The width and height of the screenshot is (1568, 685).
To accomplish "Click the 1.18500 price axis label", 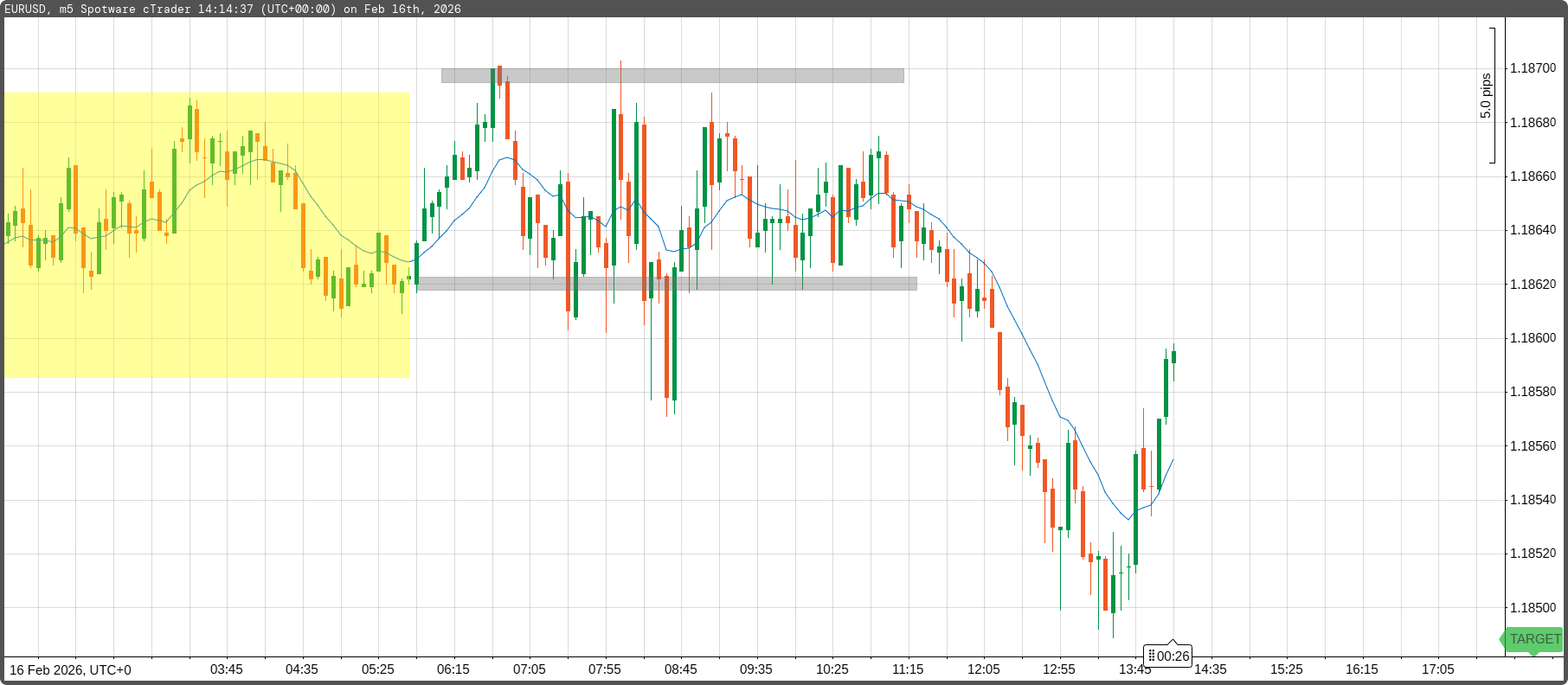I will tap(1533, 608).
